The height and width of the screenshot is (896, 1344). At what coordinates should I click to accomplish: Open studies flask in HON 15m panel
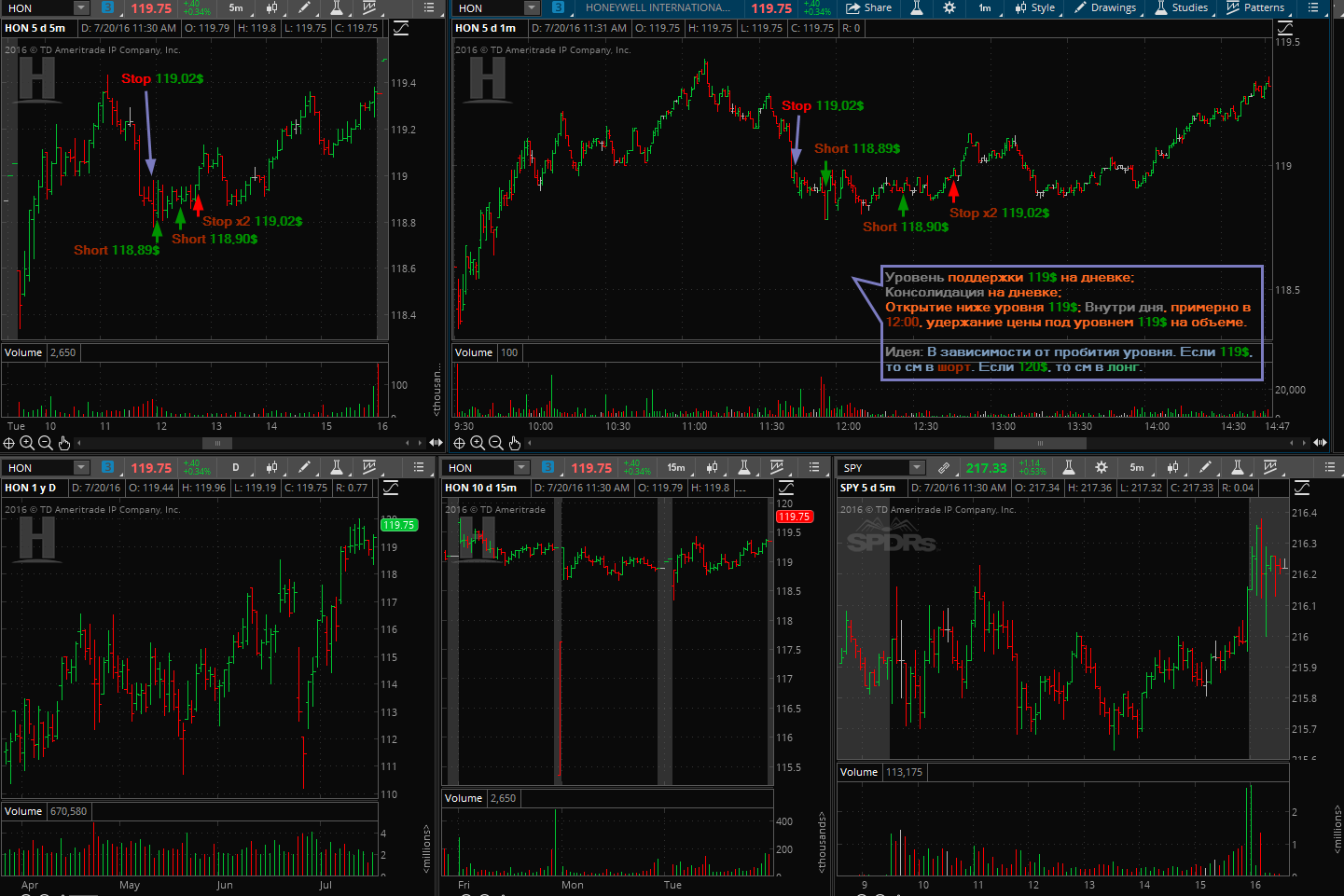(x=744, y=467)
